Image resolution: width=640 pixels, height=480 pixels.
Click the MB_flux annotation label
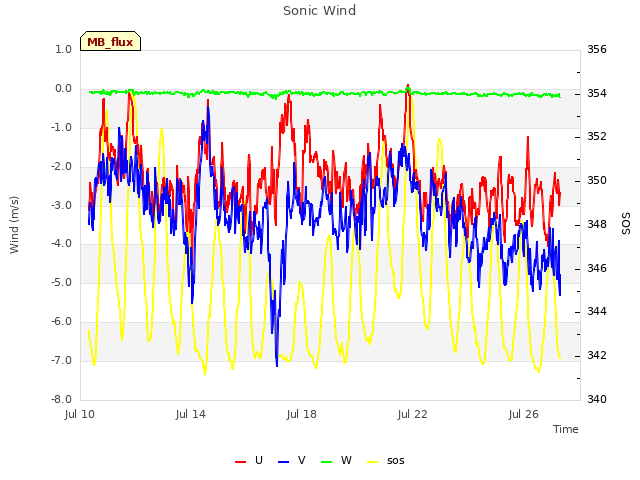111,41
